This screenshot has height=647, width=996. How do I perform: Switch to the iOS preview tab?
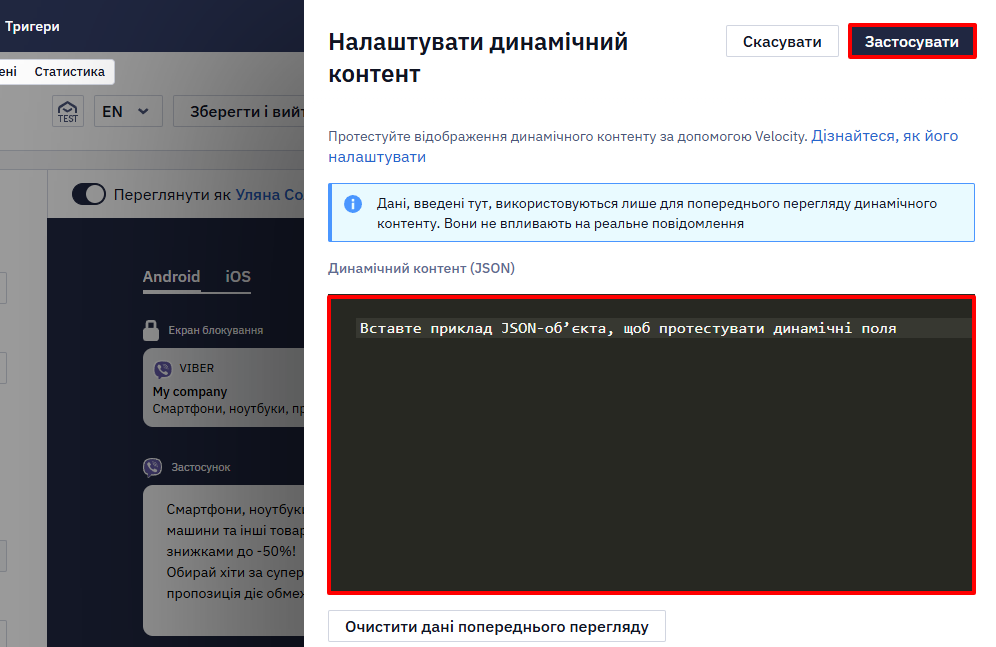point(238,277)
